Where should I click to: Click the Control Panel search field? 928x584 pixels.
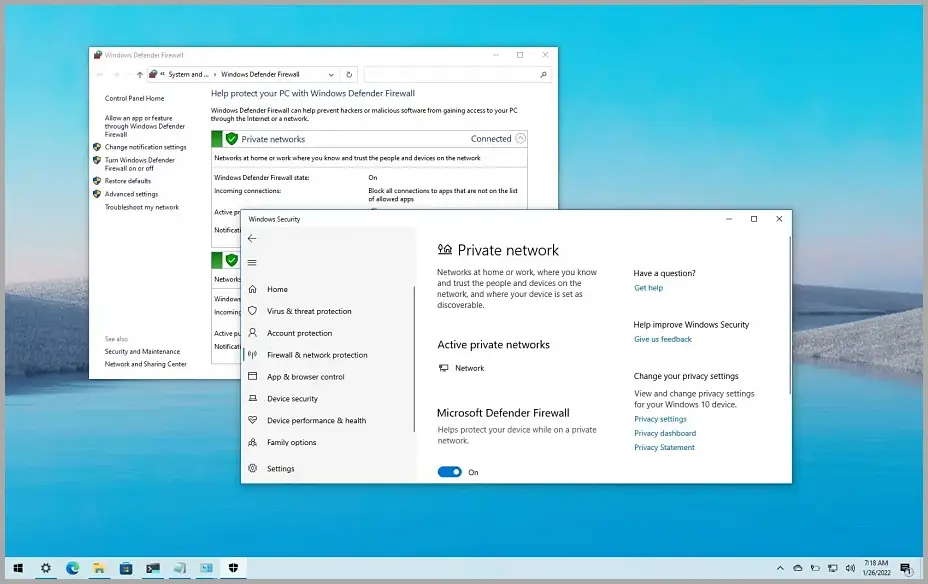tap(457, 75)
